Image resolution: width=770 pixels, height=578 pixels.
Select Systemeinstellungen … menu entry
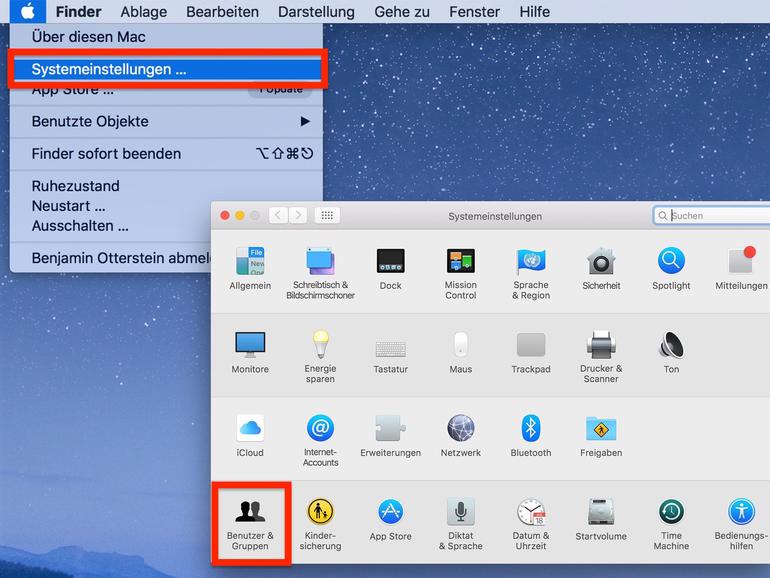coord(167,69)
